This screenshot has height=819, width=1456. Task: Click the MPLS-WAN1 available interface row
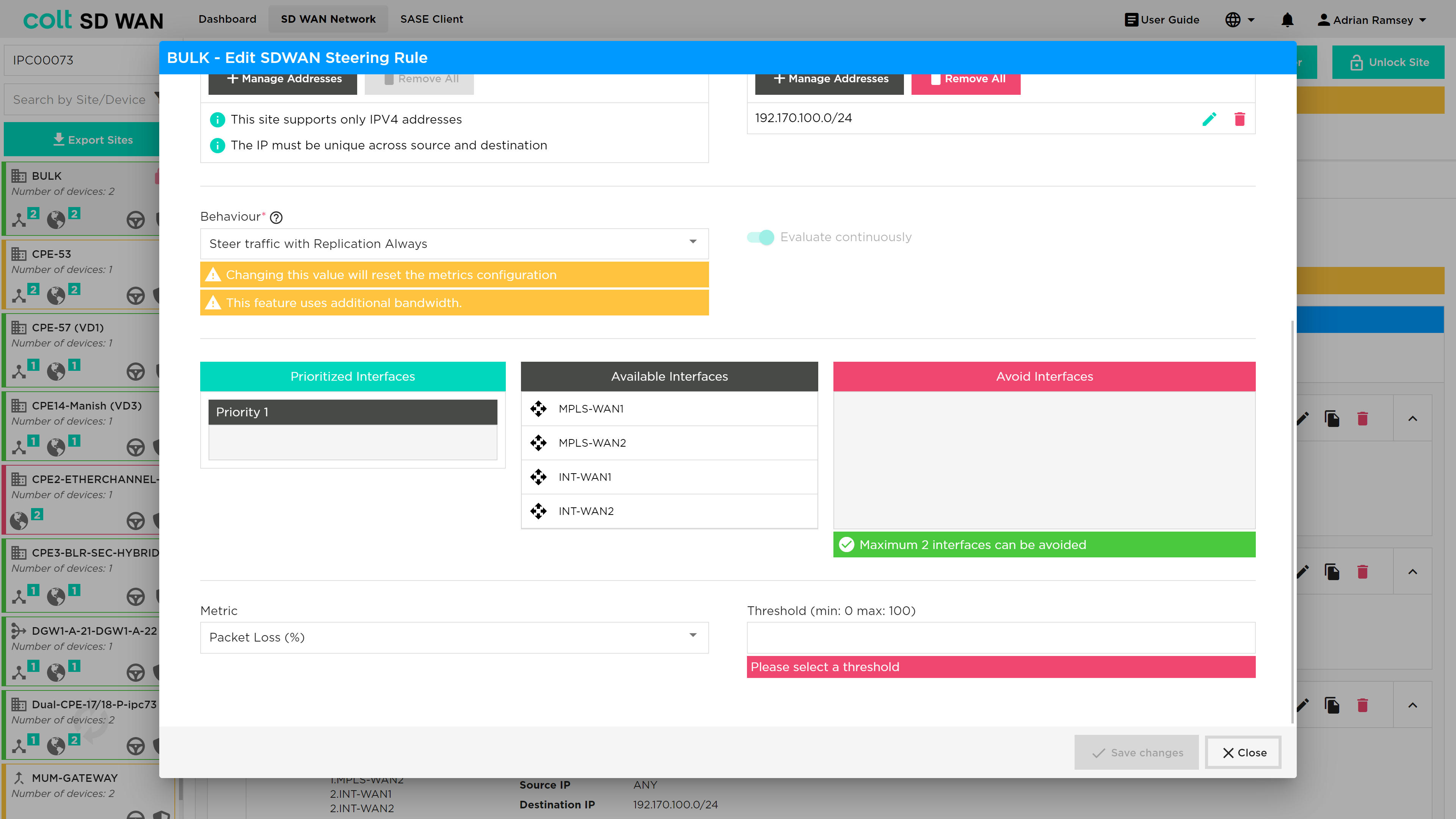coord(669,409)
